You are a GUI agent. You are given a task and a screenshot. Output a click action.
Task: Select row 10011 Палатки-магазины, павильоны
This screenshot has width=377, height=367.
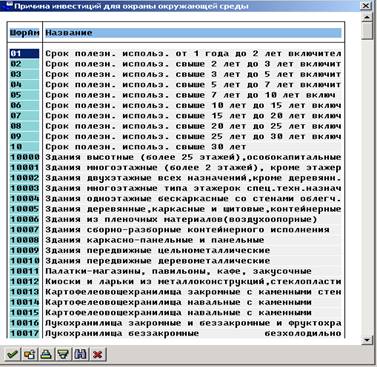click(176, 271)
